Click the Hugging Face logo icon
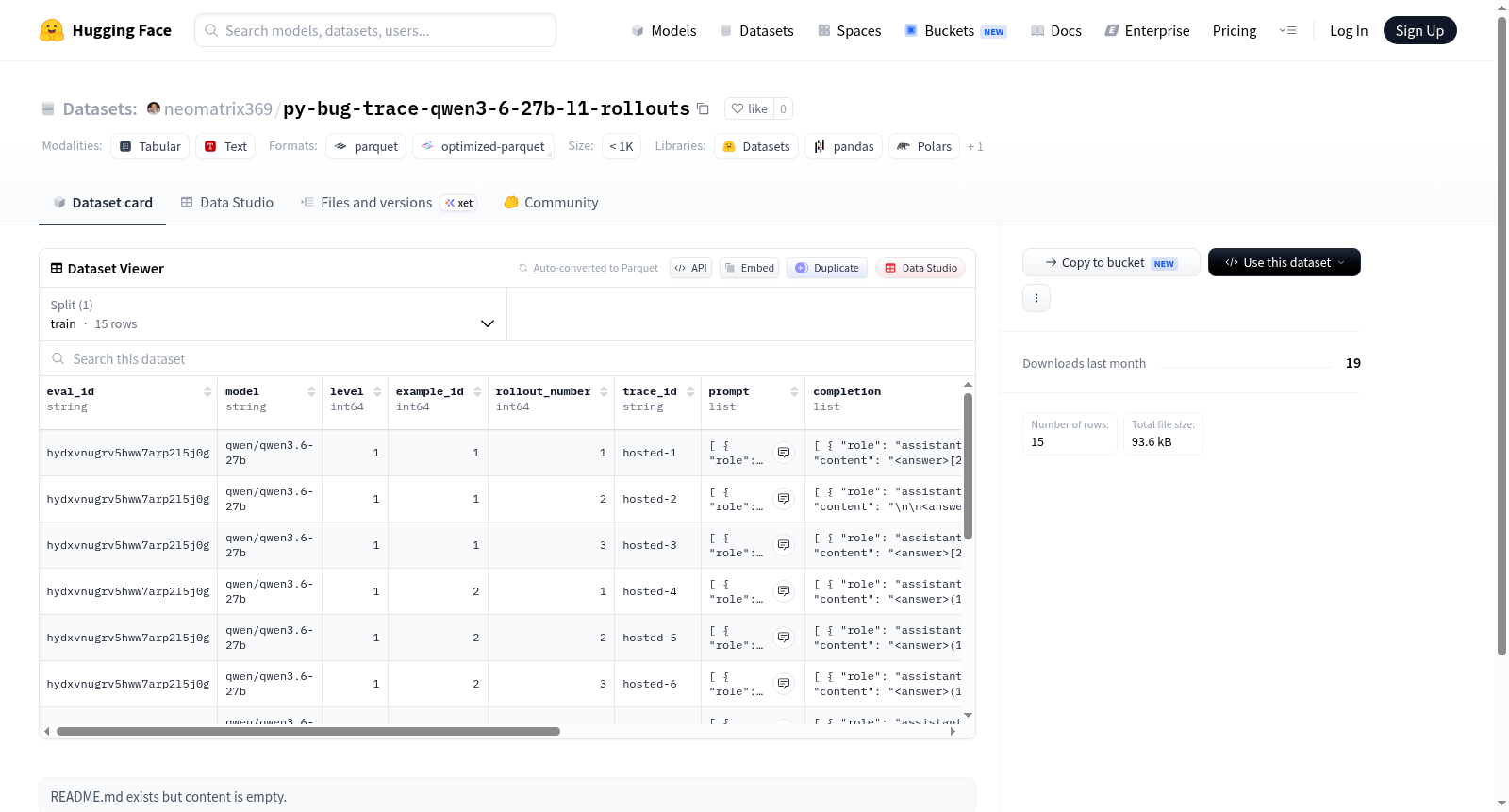The height and width of the screenshot is (812, 1509). point(52,30)
